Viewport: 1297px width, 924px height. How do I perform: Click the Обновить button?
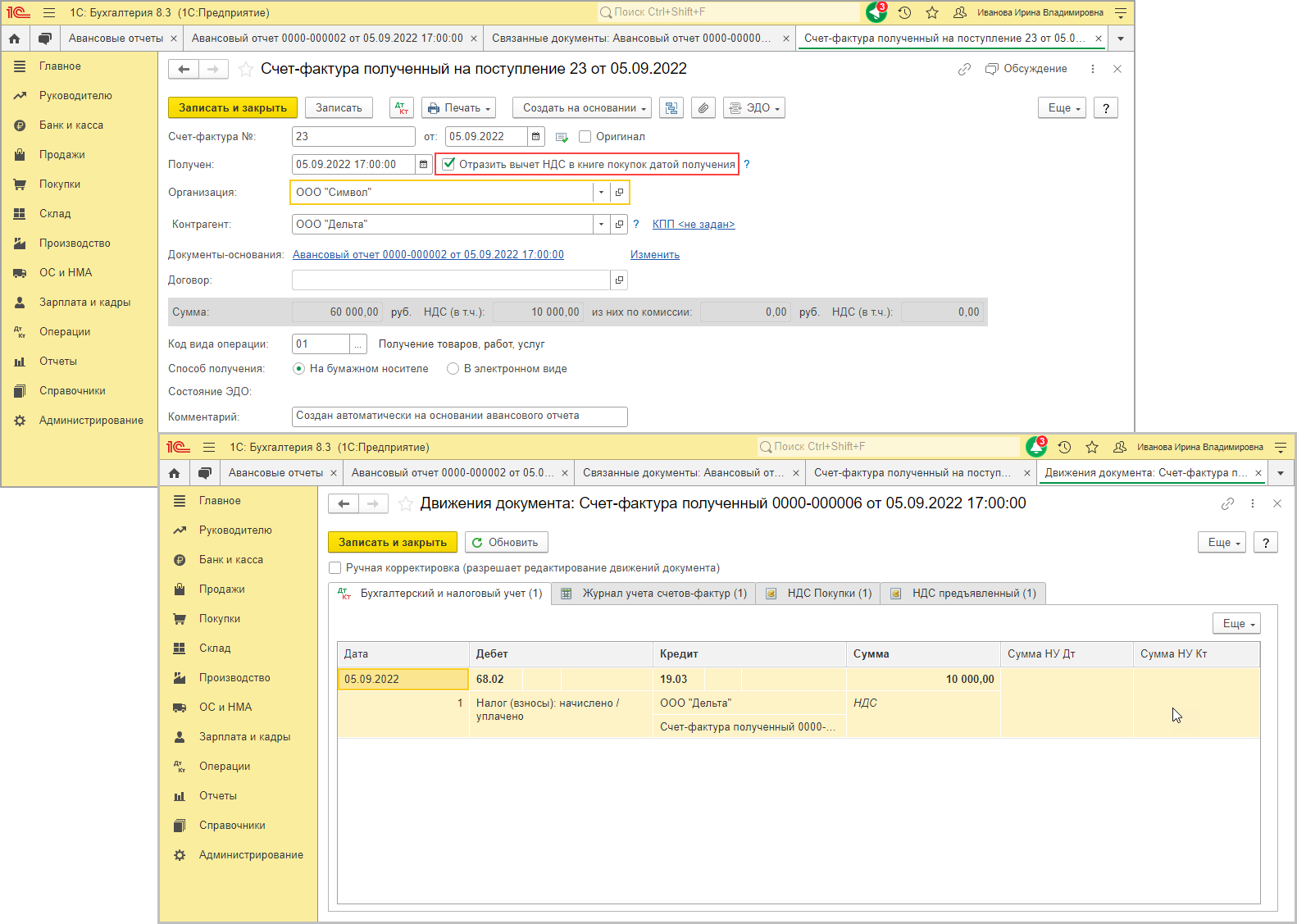click(506, 543)
